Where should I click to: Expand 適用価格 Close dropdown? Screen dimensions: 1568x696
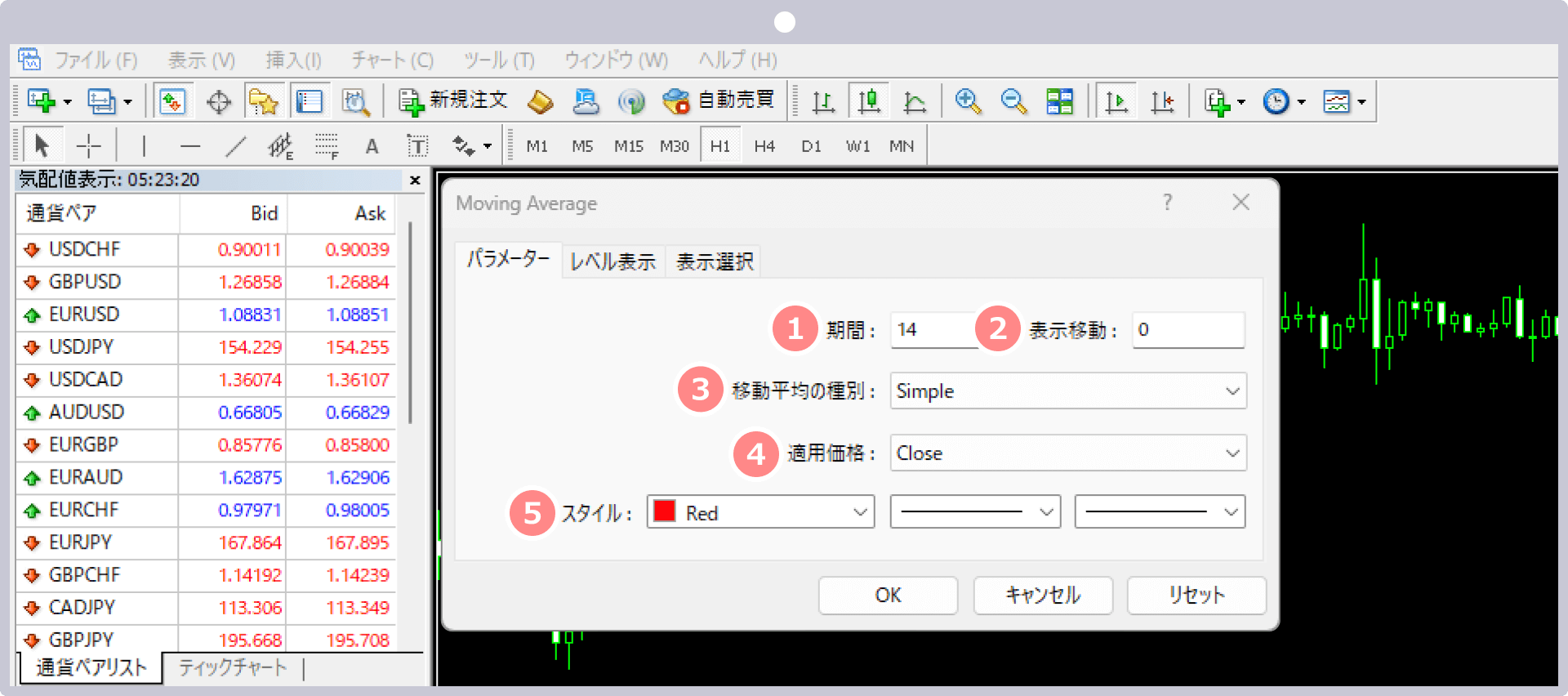(1068, 453)
